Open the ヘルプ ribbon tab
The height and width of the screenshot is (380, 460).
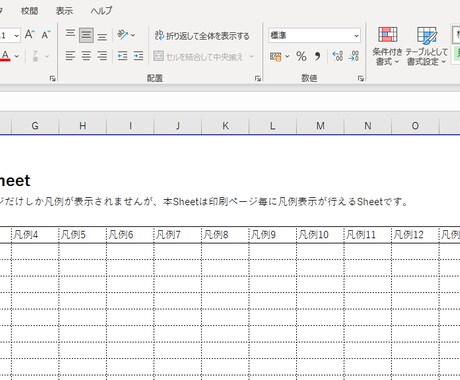101,11
